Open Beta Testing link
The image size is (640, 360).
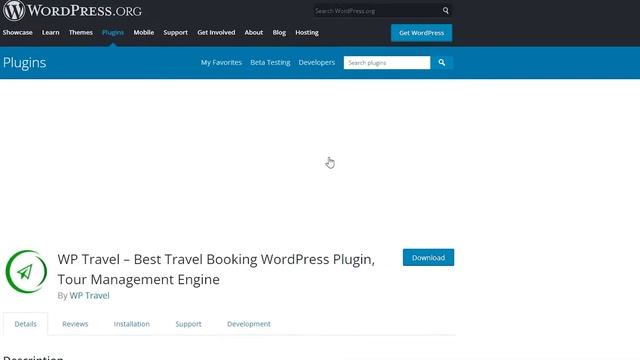(x=270, y=62)
